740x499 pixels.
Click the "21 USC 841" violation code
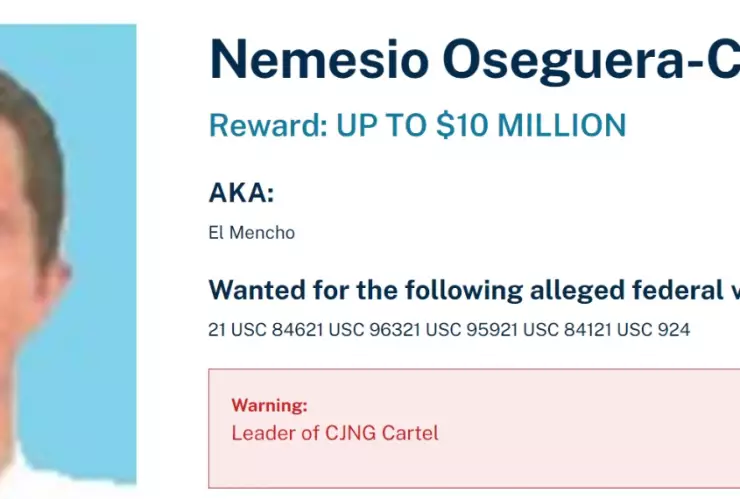(x=544, y=330)
